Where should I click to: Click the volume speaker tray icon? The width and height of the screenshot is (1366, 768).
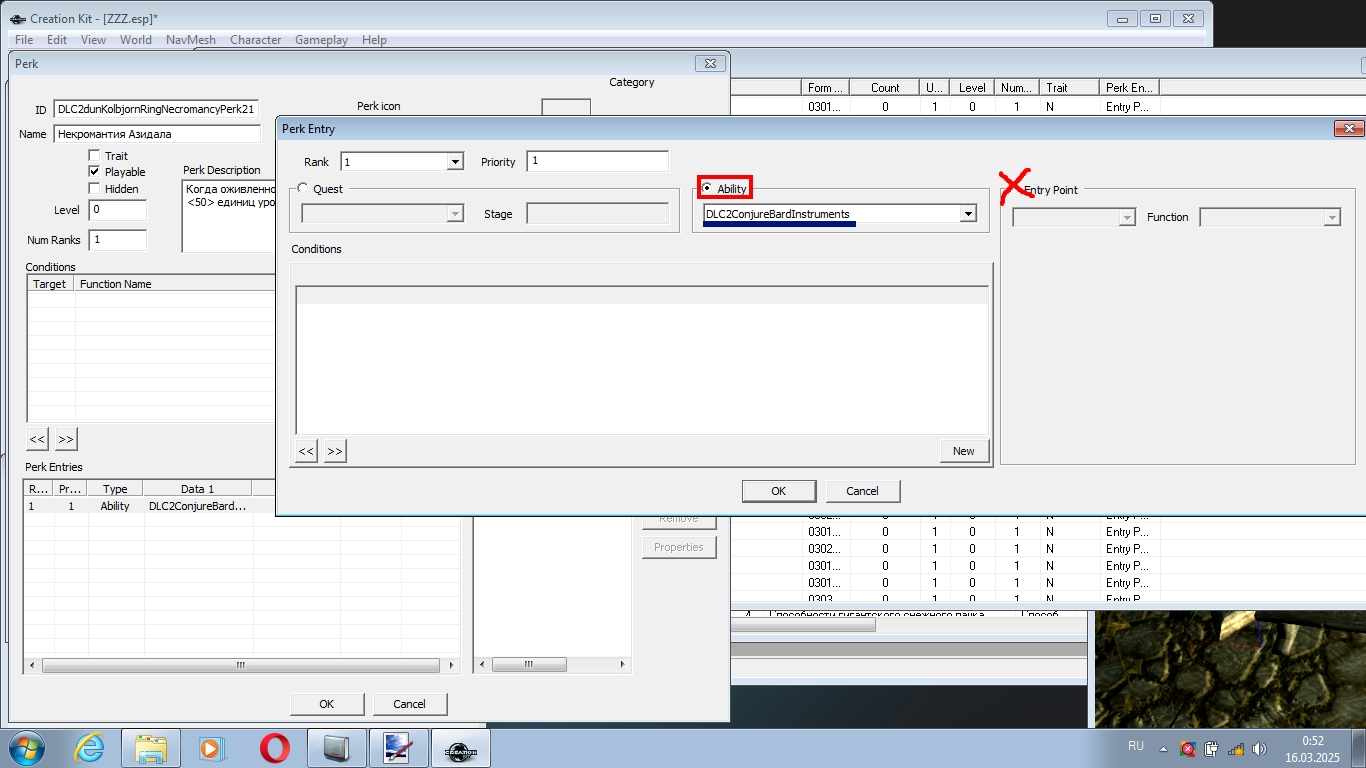(1259, 748)
